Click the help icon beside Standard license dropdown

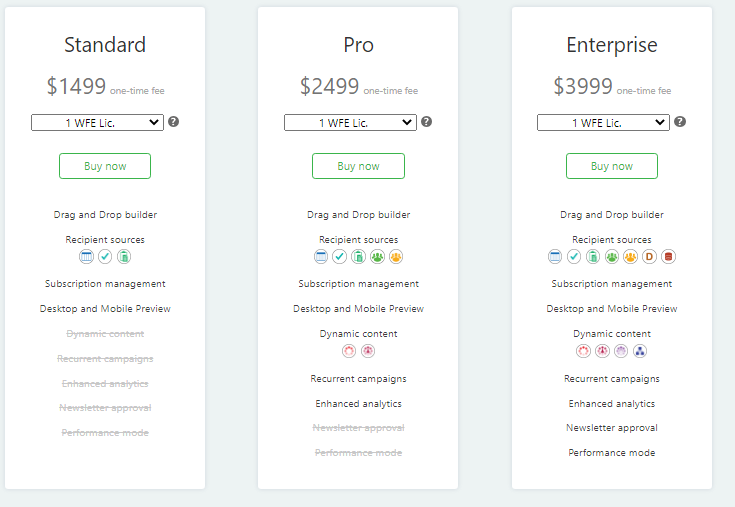pyautogui.click(x=174, y=122)
